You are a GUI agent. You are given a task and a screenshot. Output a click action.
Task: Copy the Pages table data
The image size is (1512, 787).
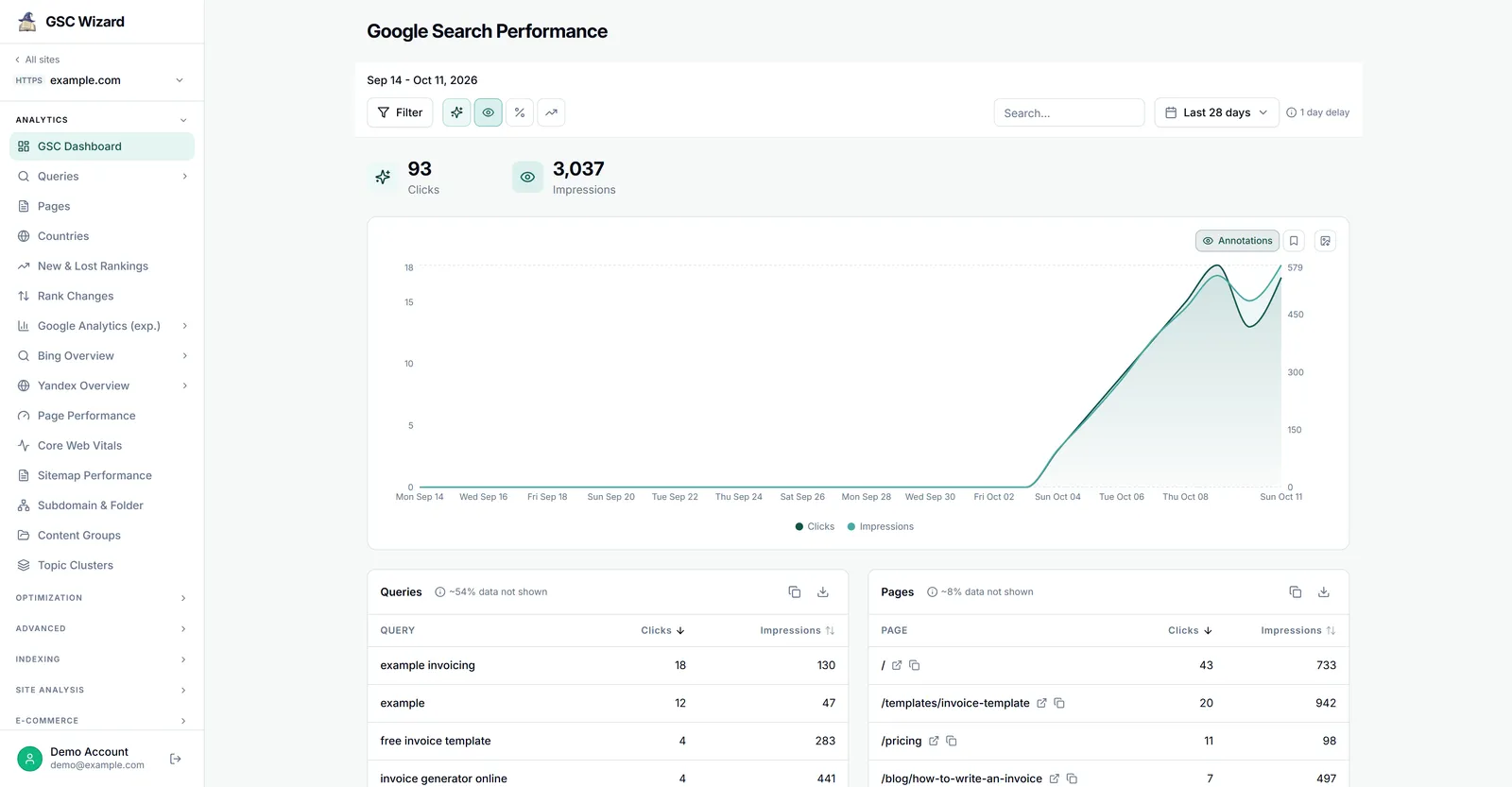click(1296, 592)
